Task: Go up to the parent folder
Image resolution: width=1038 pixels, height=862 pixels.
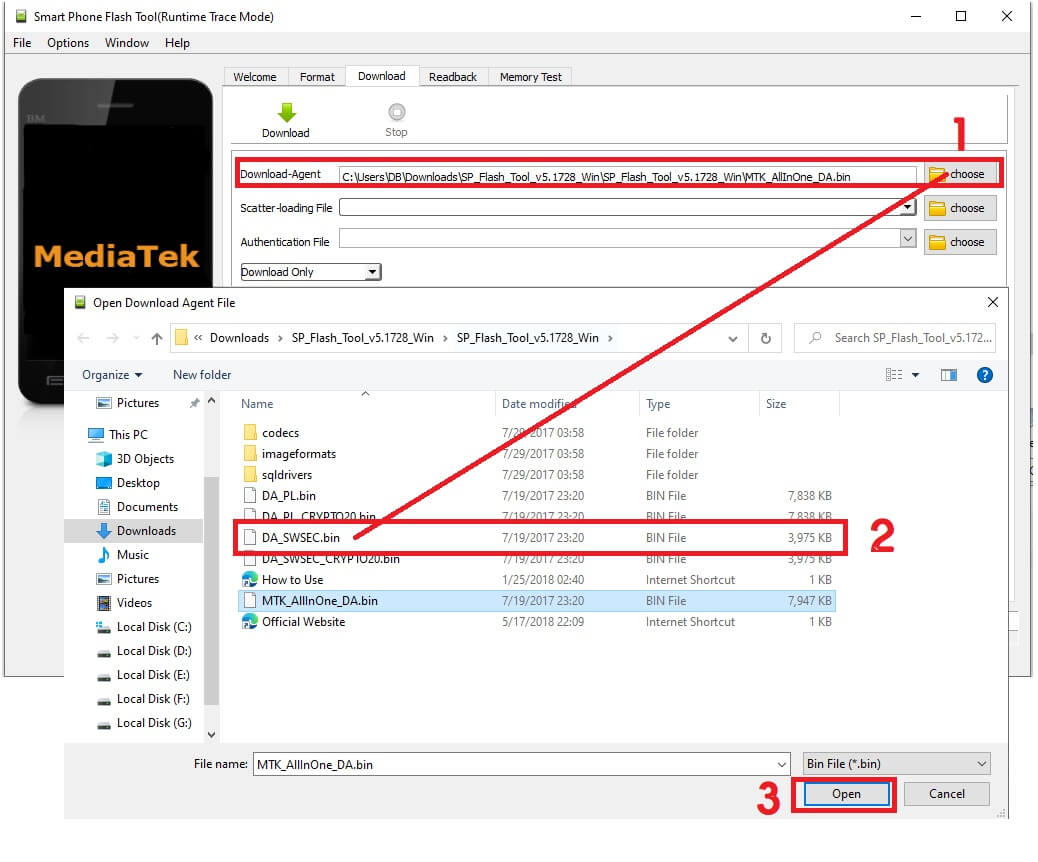Action: (x=156, y=338)
